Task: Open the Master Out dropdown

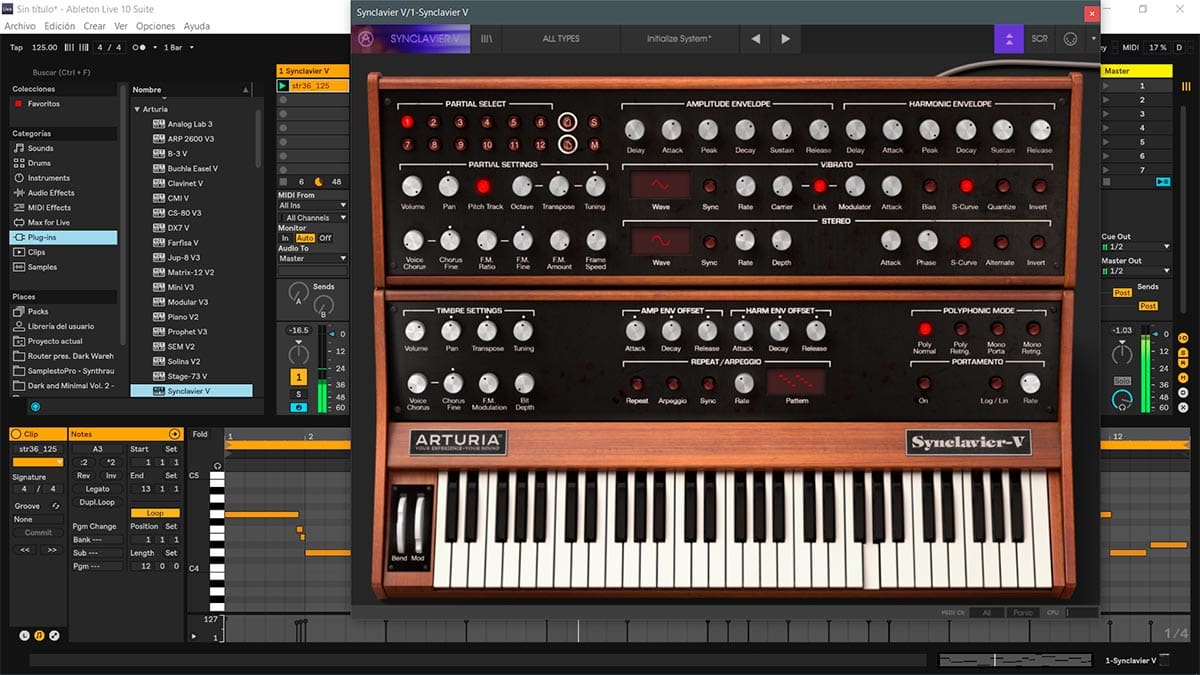Action: [1137, 271]
